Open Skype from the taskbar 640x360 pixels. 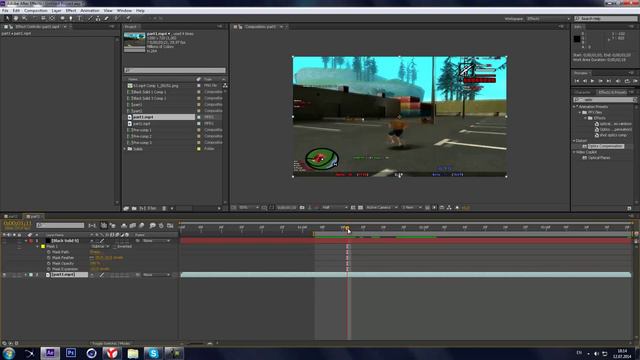click(x=153, y=353)
